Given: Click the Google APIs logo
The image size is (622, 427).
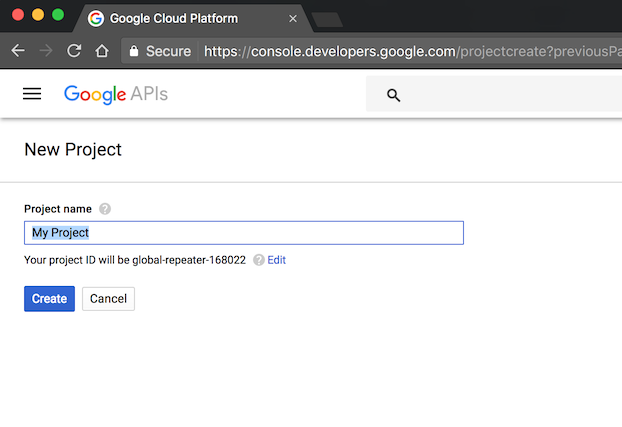Looking at the screenshot, I should (115, 94).
